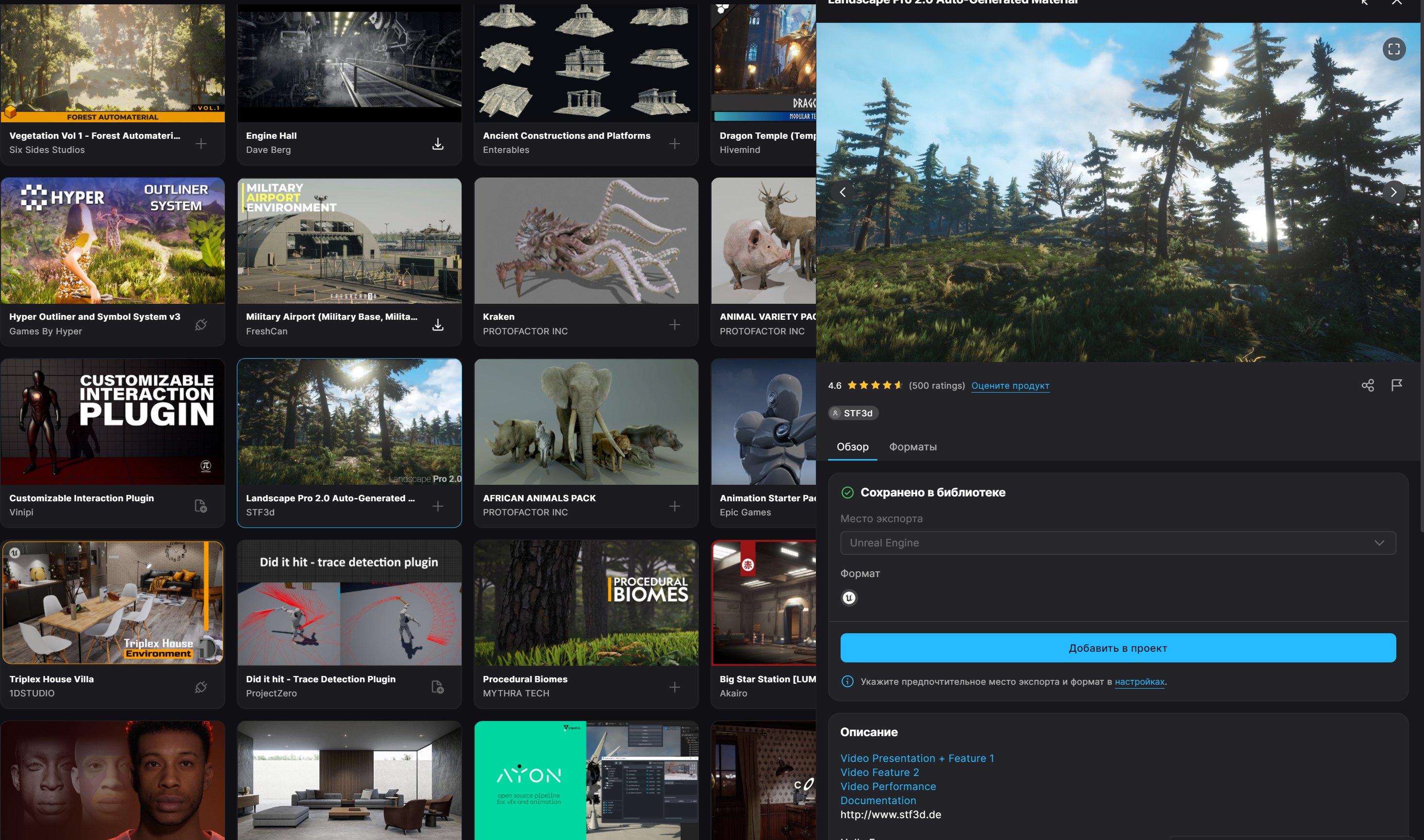The width and height of the screenshot is (1424, 840).
Task: Go to previous preview image arrow
Action: [842, 193]
